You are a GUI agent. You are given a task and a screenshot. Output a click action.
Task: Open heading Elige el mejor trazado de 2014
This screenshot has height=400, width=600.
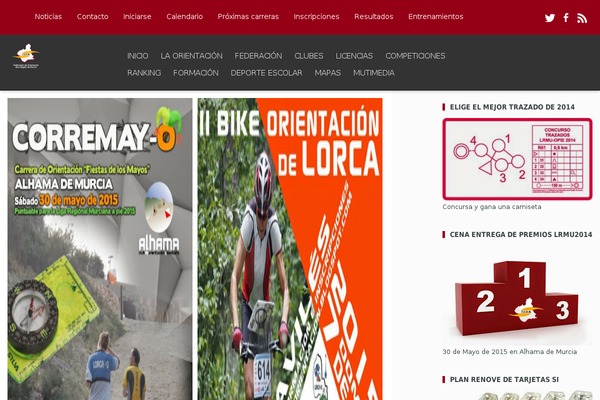pos(512,107)
